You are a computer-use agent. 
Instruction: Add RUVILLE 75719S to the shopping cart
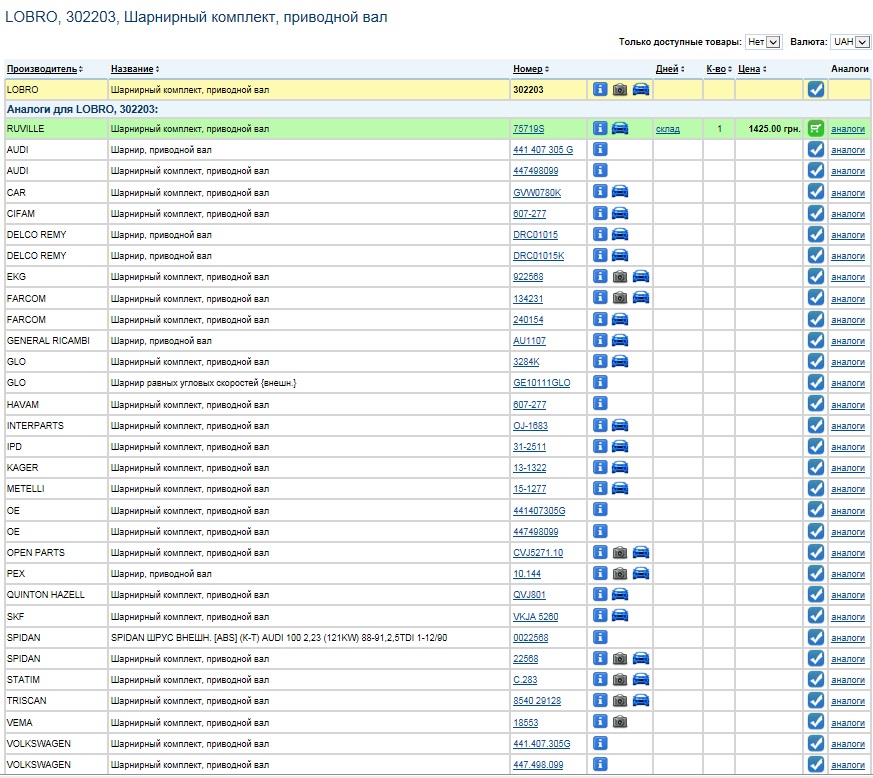pyautogui.click(x=816, y=128)
